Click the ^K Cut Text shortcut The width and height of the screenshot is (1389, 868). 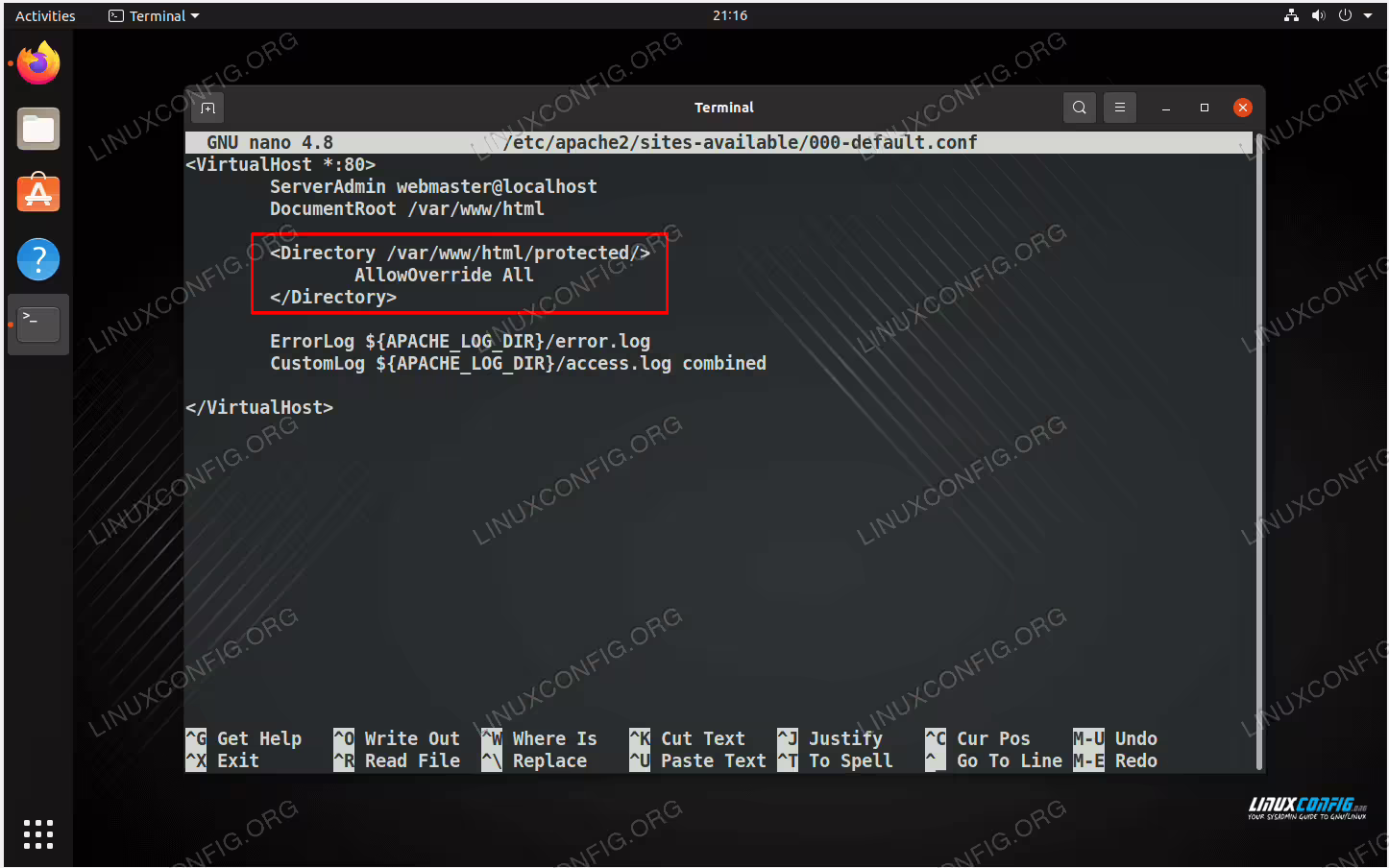(x=688, y=738)
